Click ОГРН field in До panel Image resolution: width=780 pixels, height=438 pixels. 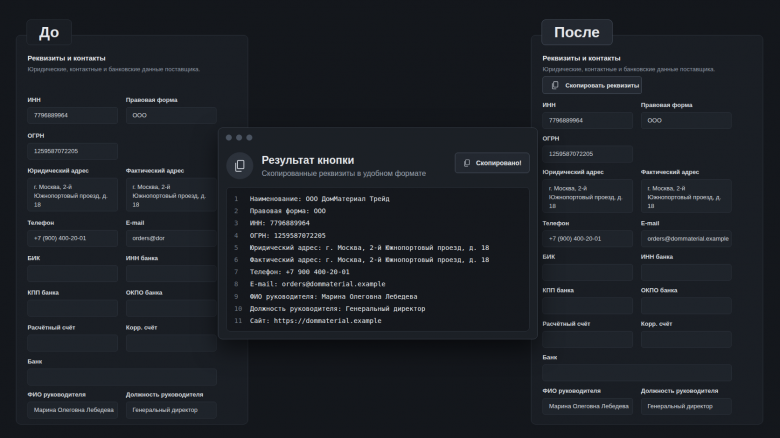point(73,151)
